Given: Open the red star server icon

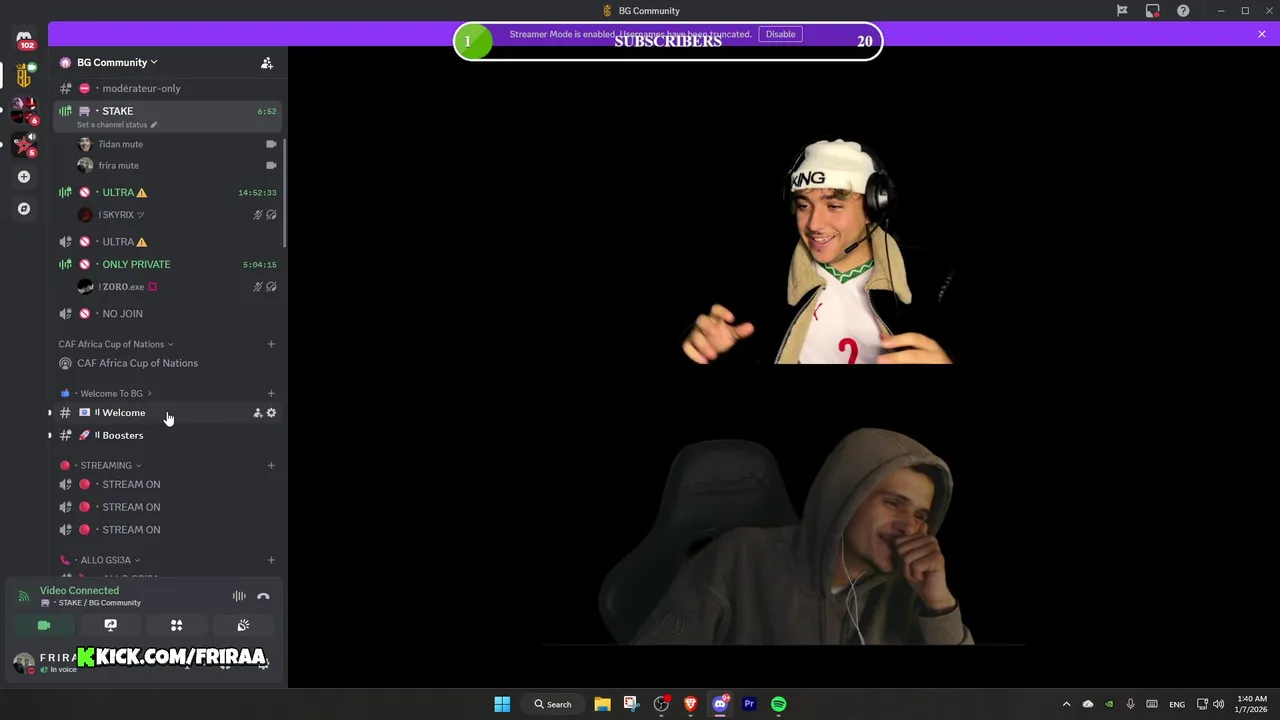Looking at the screenshot, I should [x=25, y=144].
